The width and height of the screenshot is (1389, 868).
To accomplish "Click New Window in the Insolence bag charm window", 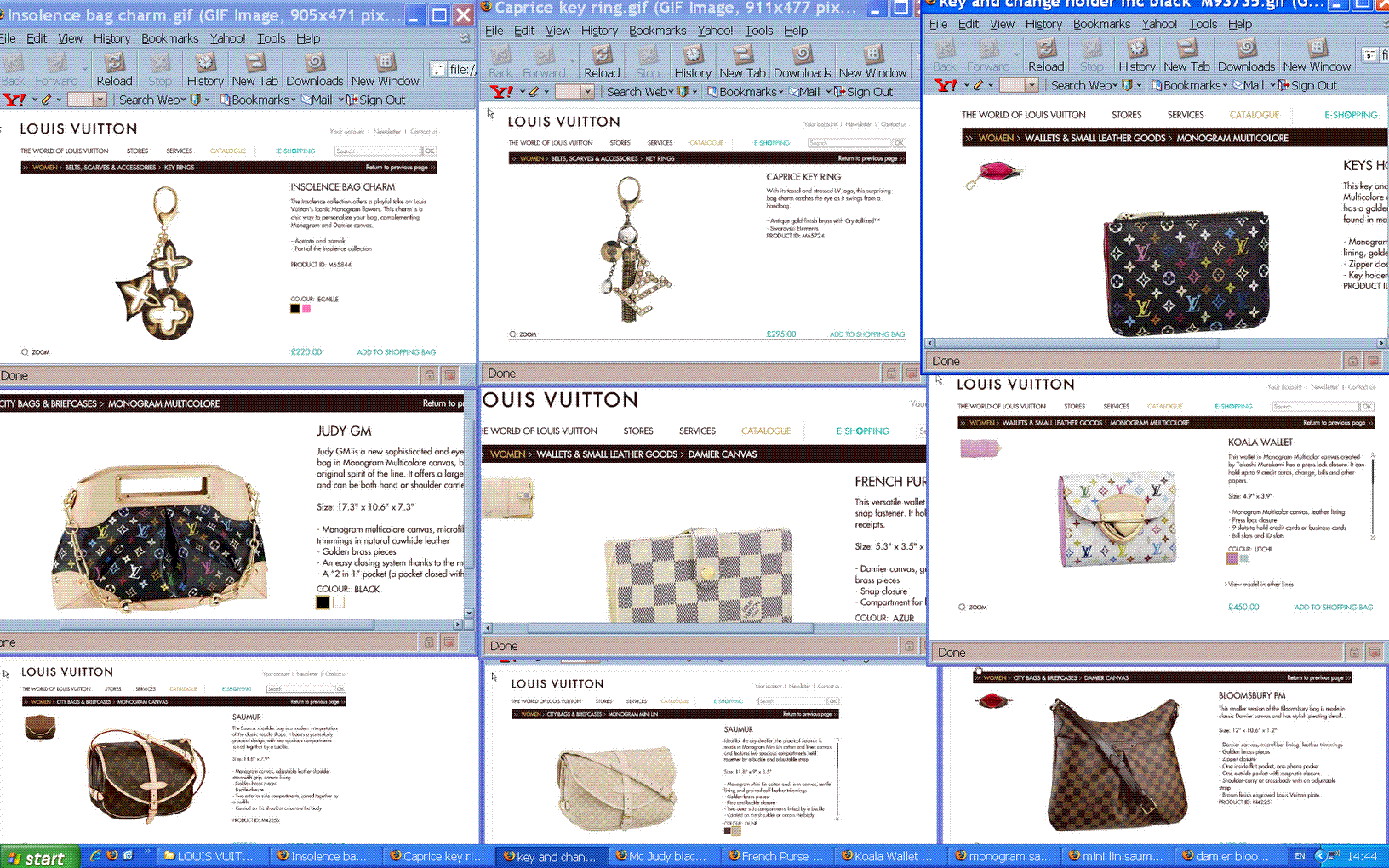I will pyautogui.click(x=385, y=70).
